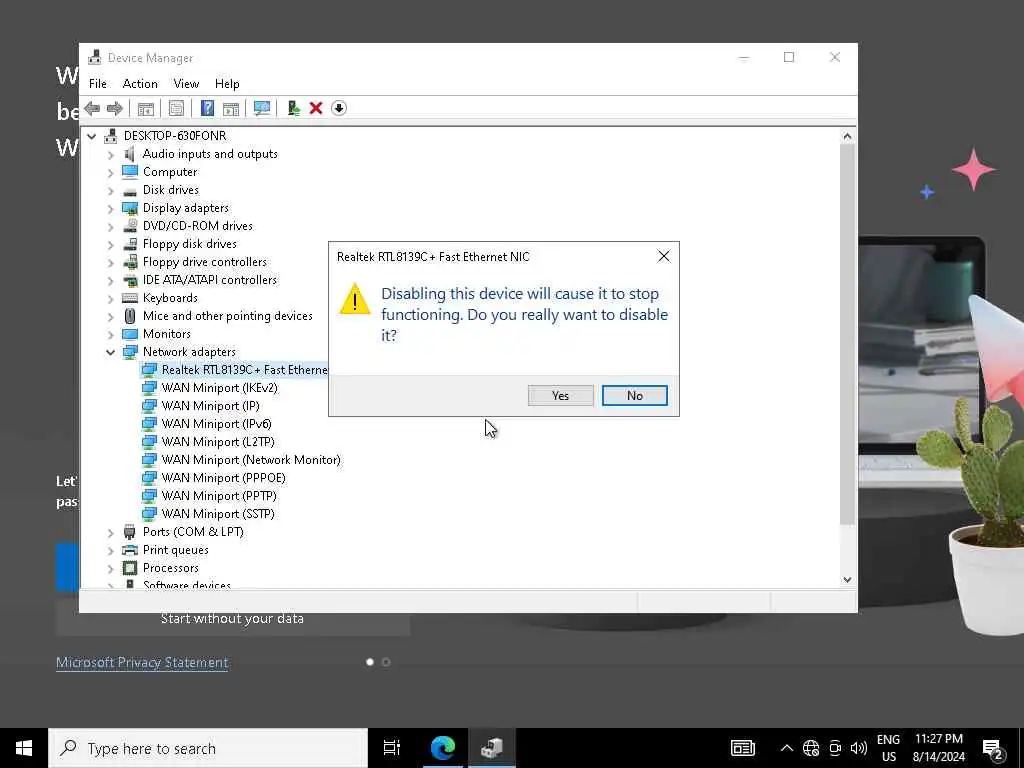Select the first page dot in Edge welcome
Viewport: 1024px width, 768px height.
pyautogui.click(x=370, y=662)
